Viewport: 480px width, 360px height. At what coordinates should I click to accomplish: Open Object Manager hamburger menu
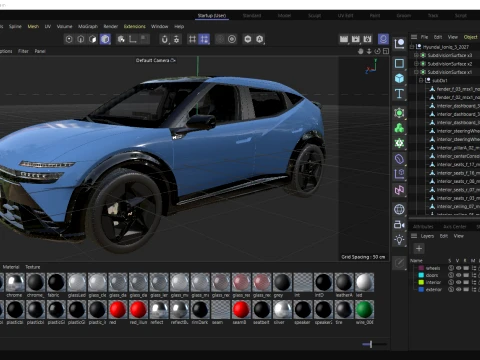coord(414,37)
